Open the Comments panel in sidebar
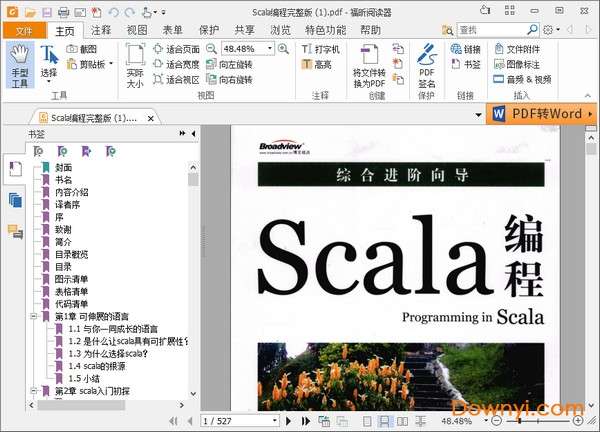 [15, 232]
